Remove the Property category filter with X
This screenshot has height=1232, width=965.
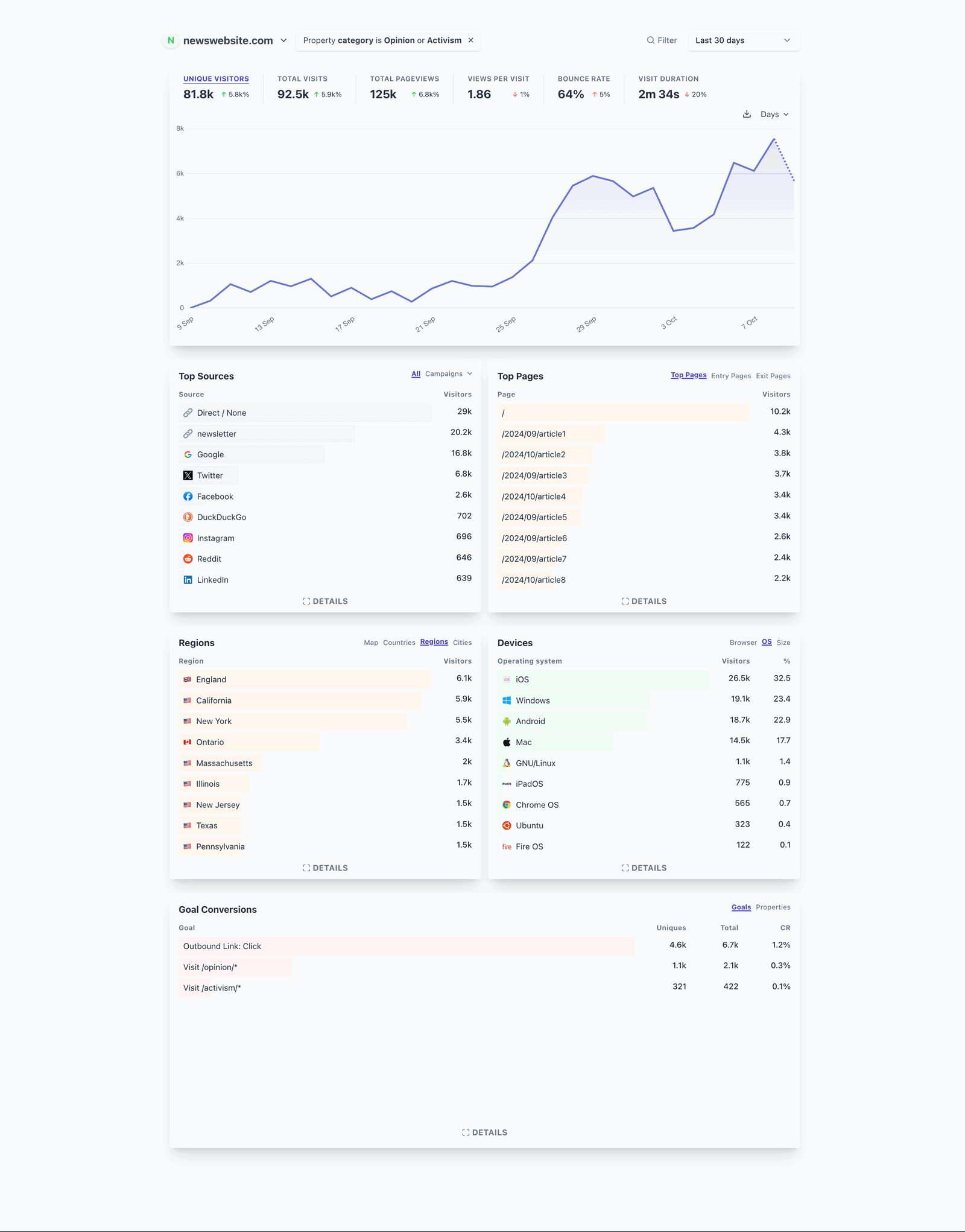(x=471, y=40)
